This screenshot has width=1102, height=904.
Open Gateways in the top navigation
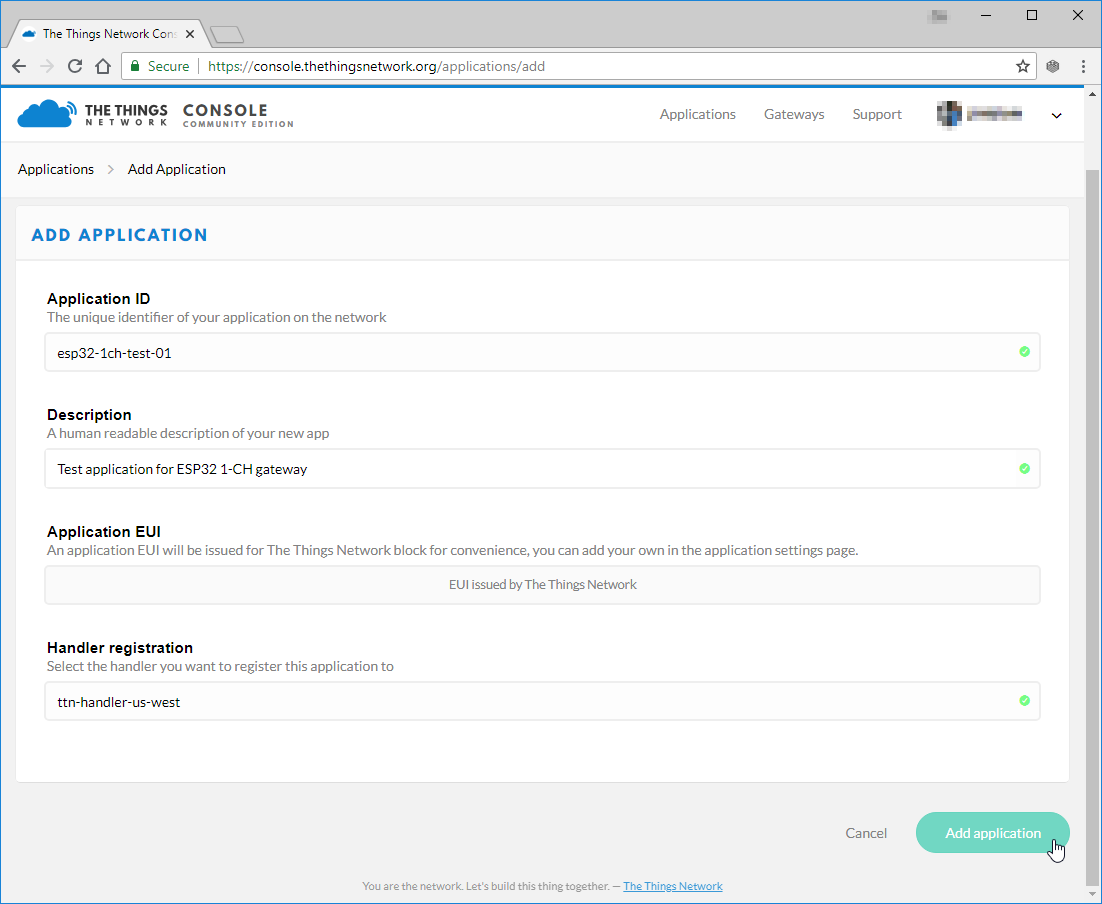[794, 114]
